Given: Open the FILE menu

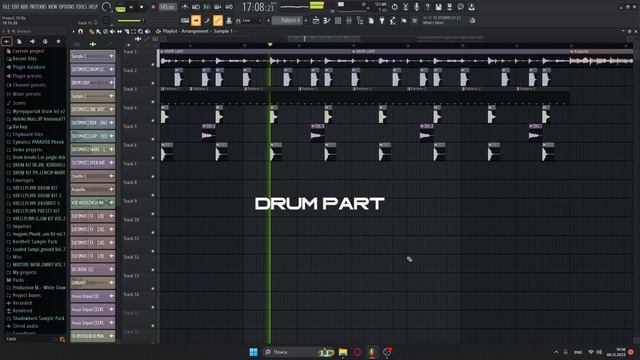Looking at the screenshot, I should [x=6, y=7].
